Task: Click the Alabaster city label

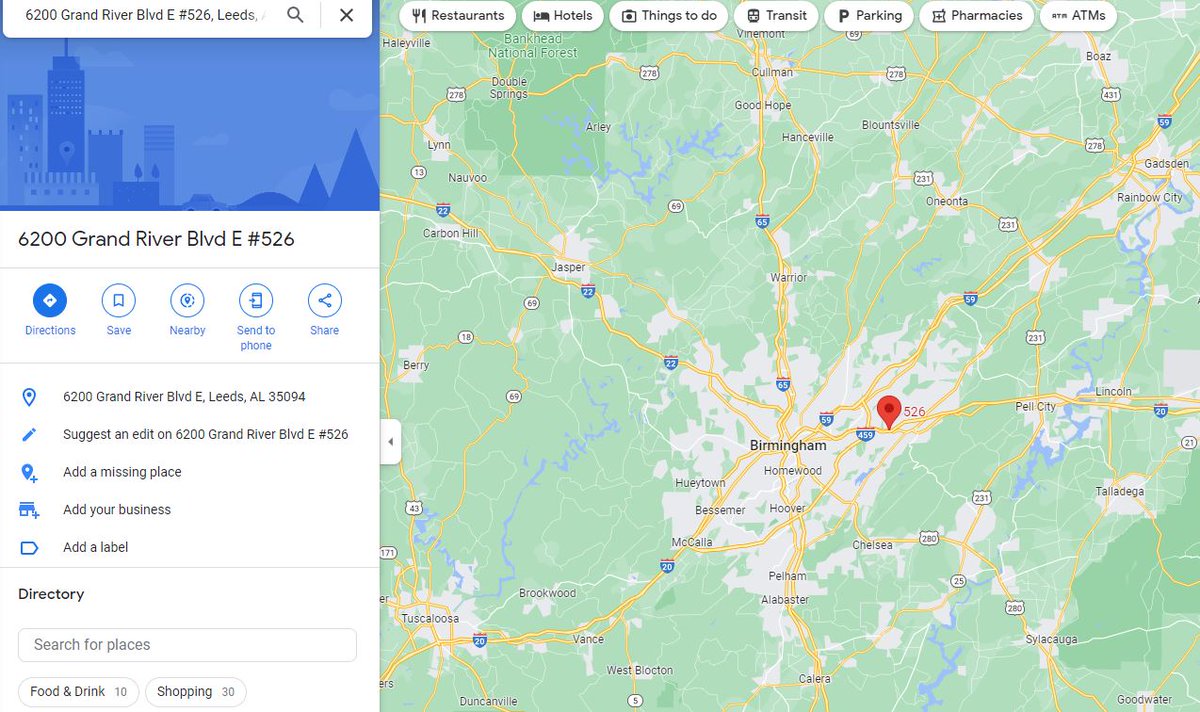Action: (785, 600)
